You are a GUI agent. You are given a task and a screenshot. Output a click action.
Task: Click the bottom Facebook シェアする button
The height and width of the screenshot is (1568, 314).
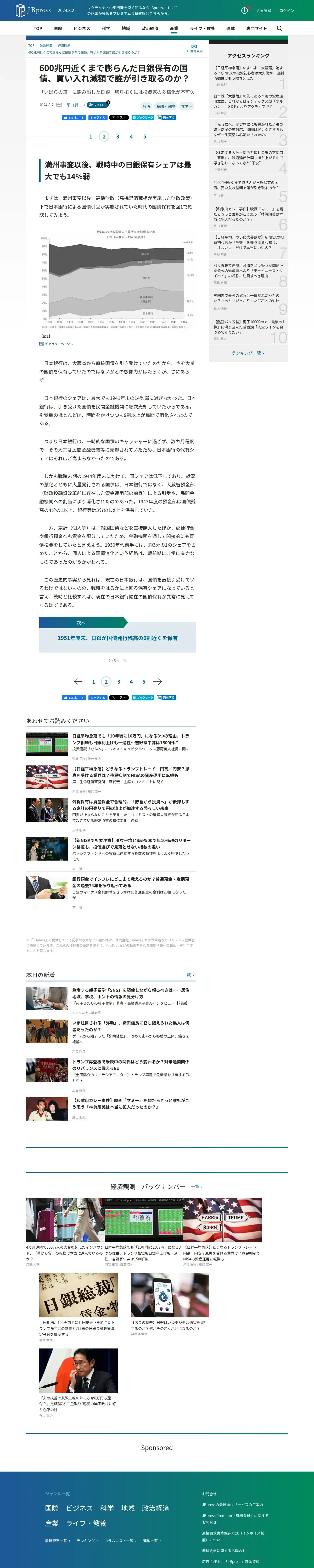tap(98, 697)
